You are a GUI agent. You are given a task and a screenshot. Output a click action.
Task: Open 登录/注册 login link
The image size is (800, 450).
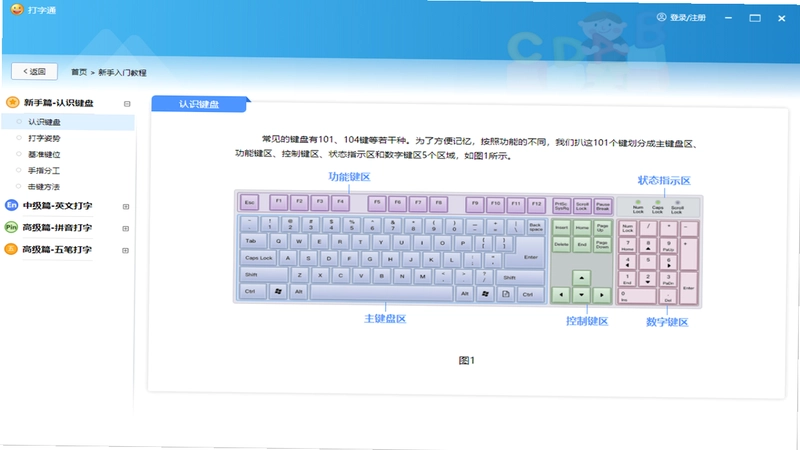[x=687, y=17]
